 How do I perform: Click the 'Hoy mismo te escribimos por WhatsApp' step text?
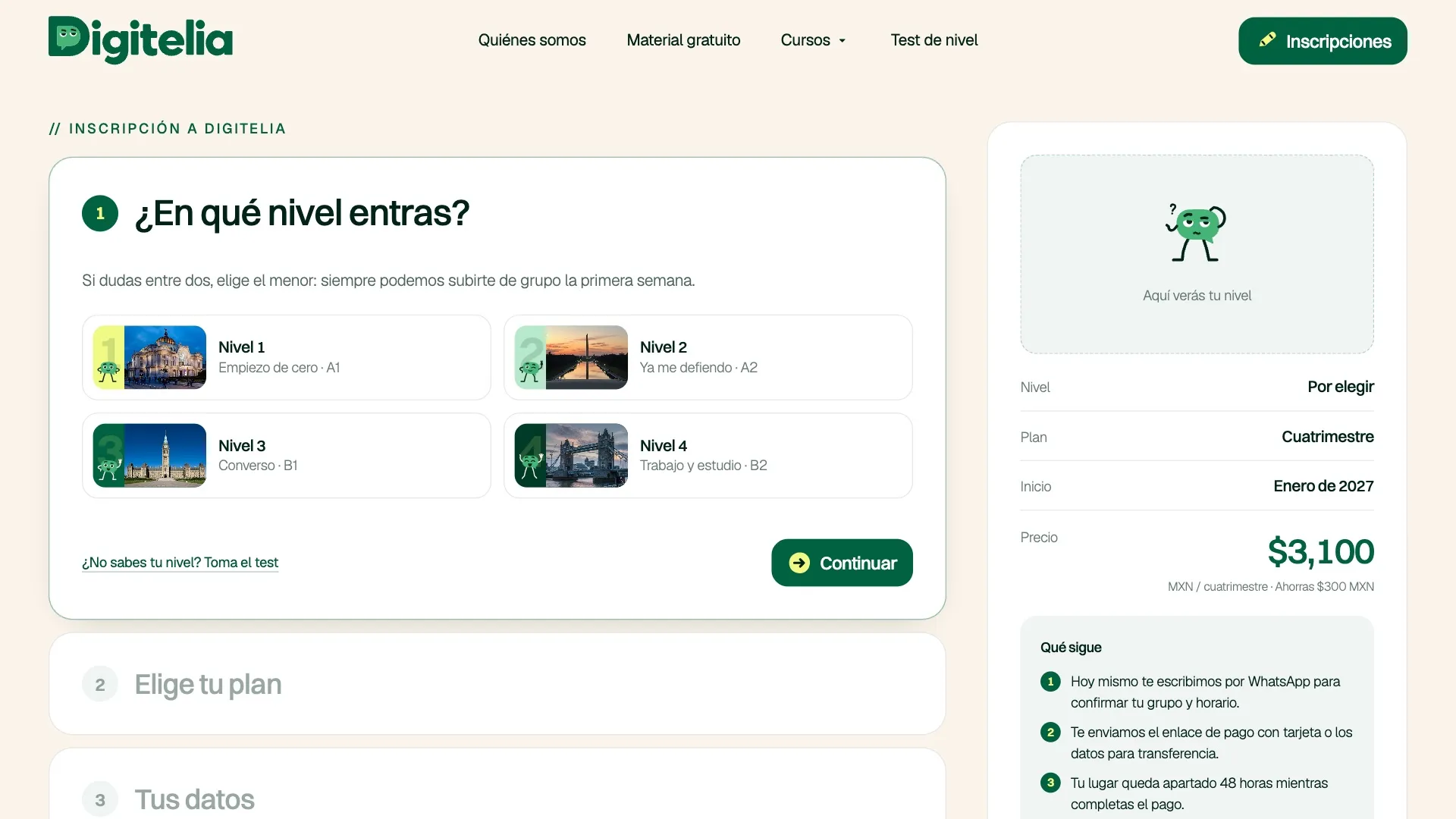tap(1205, 692)
